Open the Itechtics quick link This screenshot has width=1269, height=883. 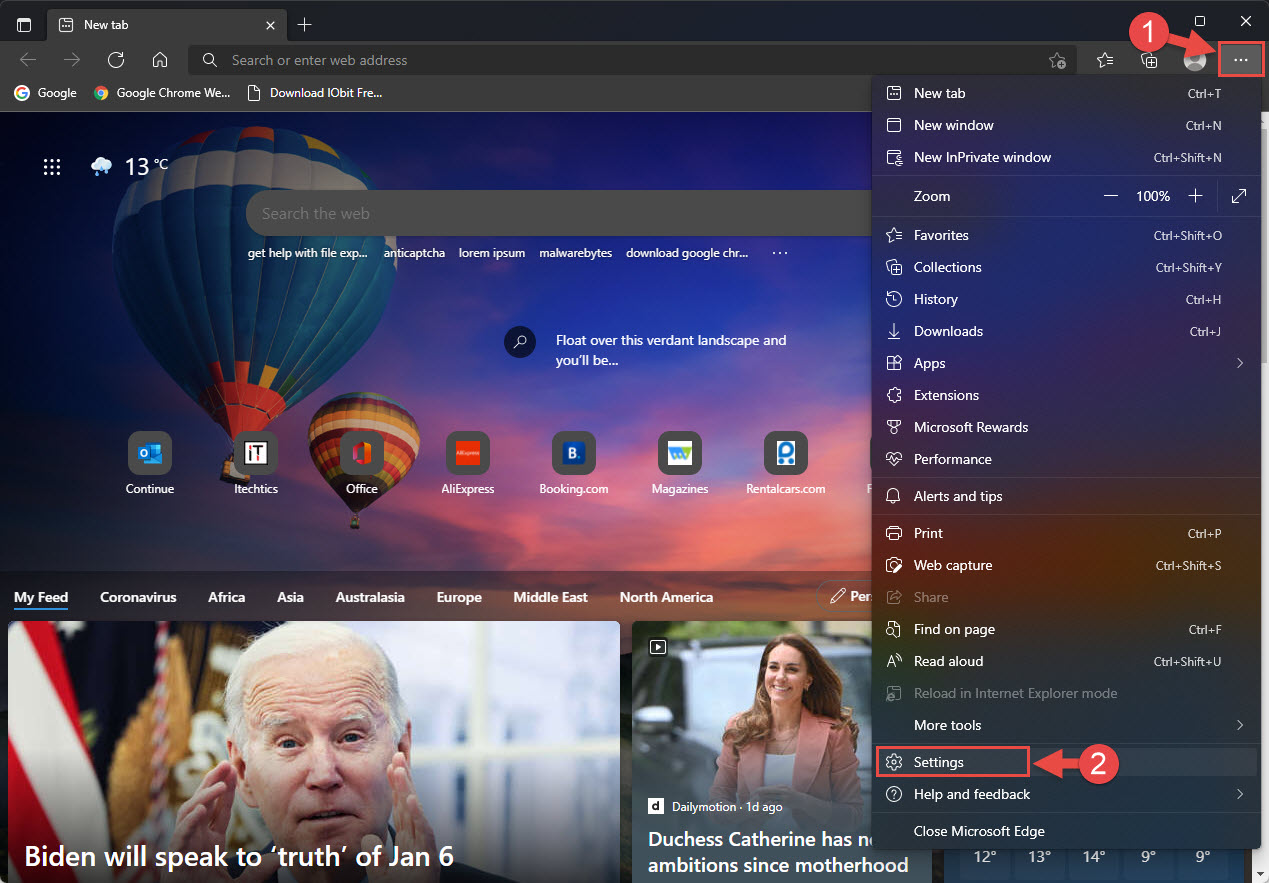[256, 464]
